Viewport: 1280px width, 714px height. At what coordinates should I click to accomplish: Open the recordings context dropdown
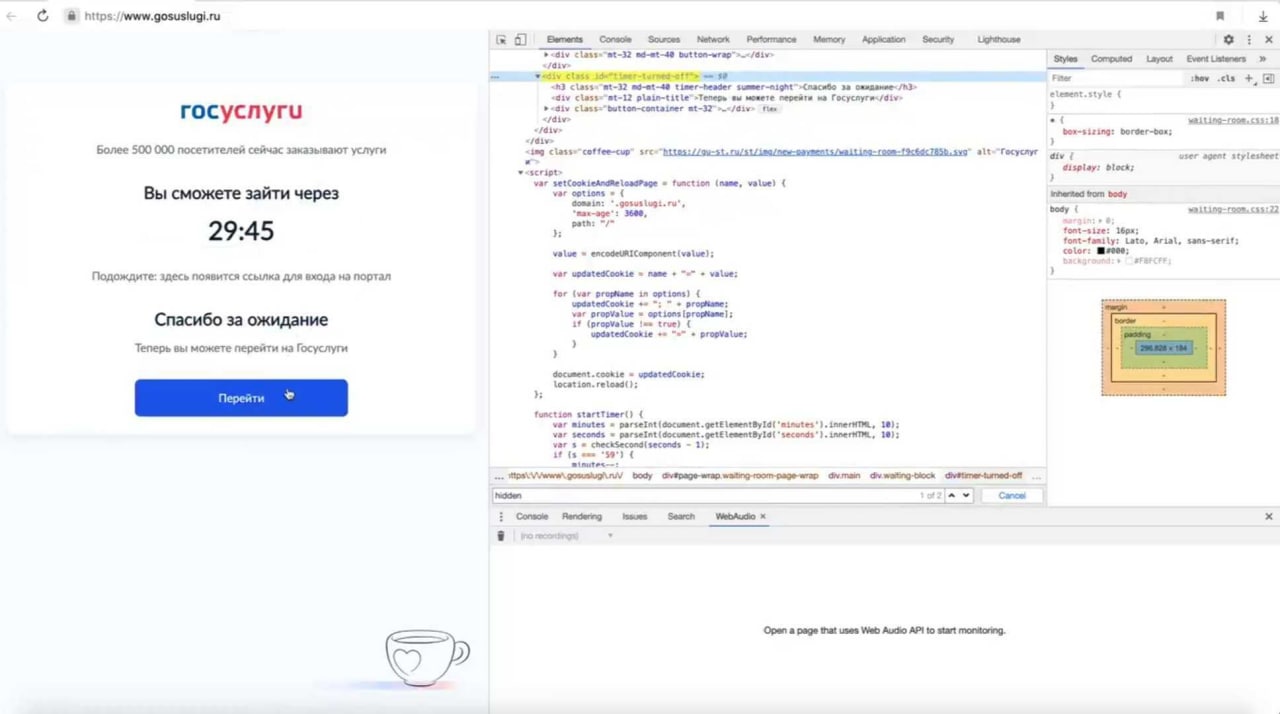point(565,536)
